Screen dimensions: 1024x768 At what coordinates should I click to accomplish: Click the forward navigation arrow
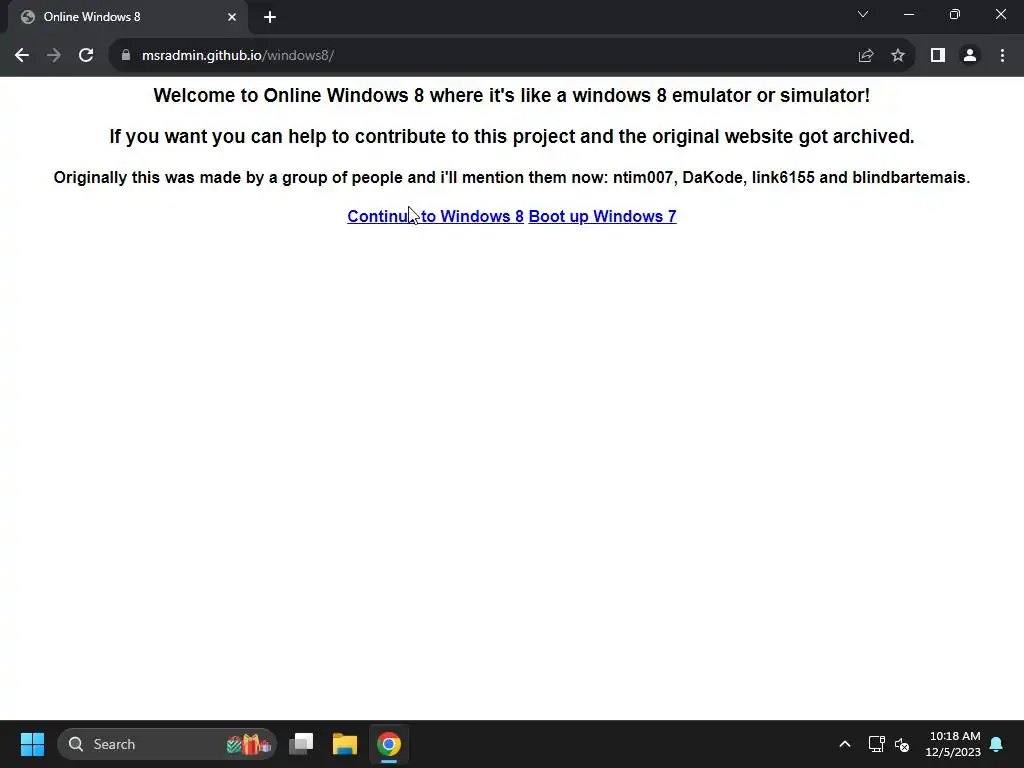click(x=54, y=56)
